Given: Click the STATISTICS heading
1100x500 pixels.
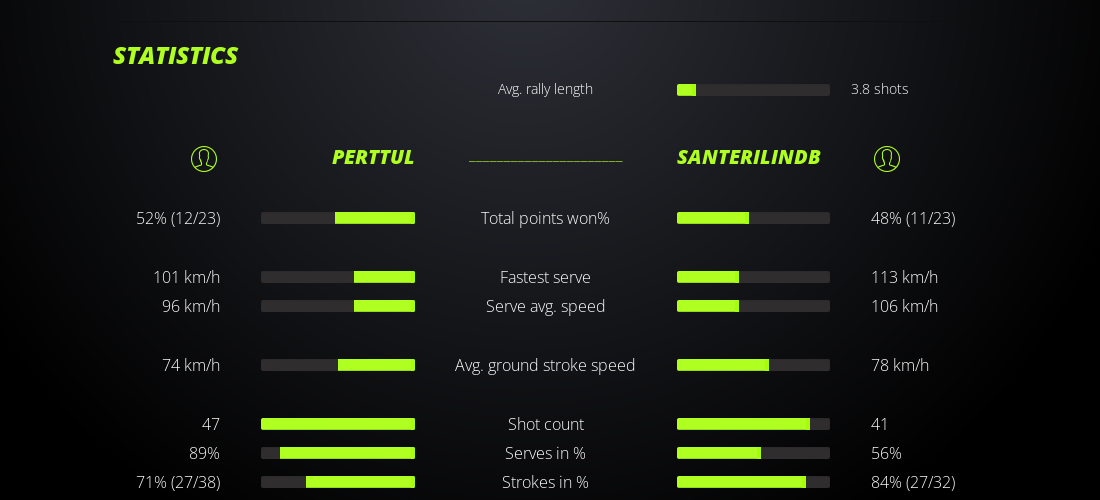Looking at the screenshot, I should tap(175, 56).
